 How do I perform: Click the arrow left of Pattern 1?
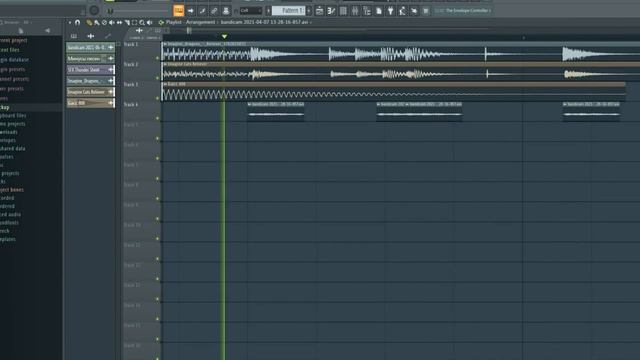click(268, 11)
